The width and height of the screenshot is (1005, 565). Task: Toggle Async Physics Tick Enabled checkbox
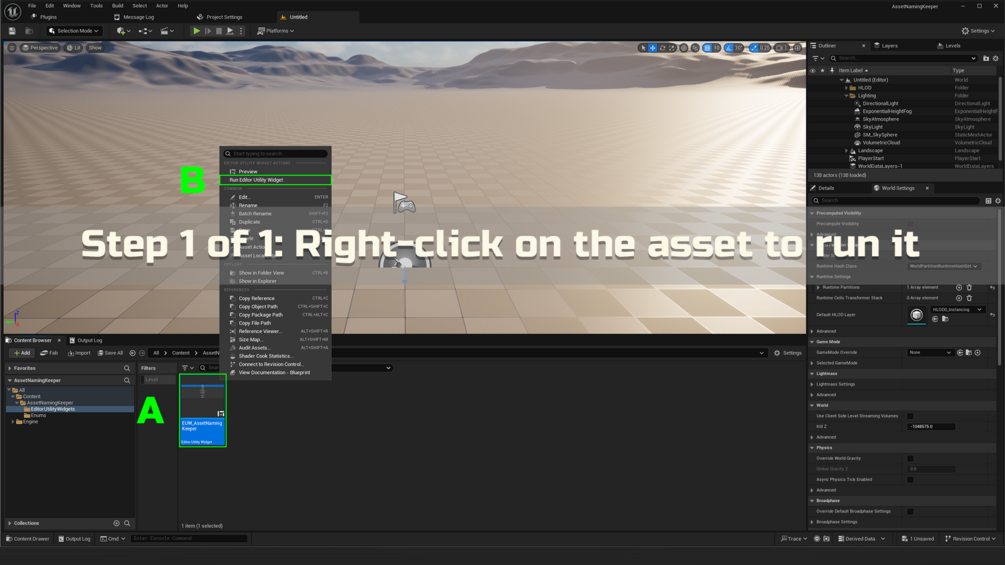pyautogui.click(x=910, y=480)
